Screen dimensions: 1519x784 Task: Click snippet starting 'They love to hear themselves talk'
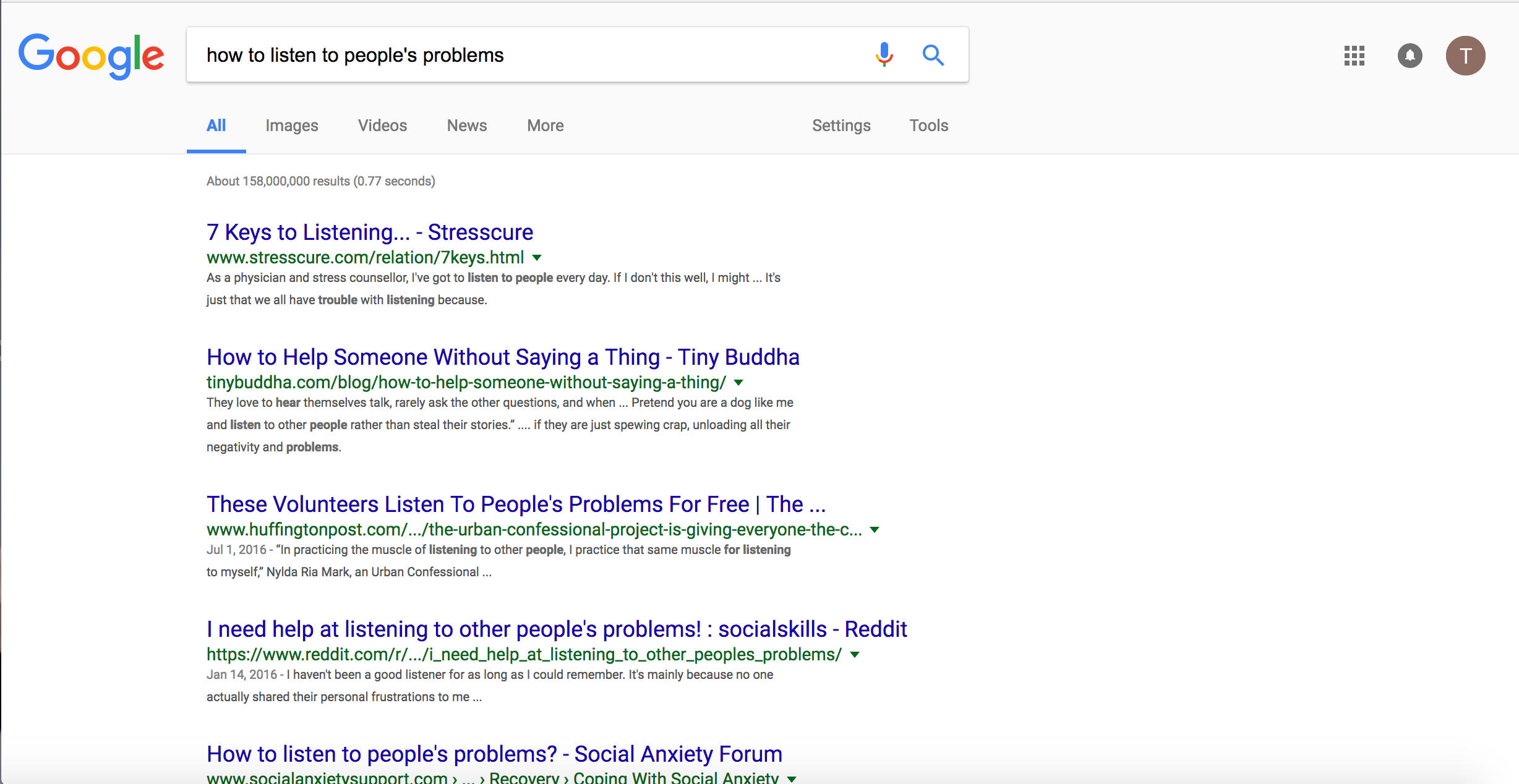[x=500, y=425]
